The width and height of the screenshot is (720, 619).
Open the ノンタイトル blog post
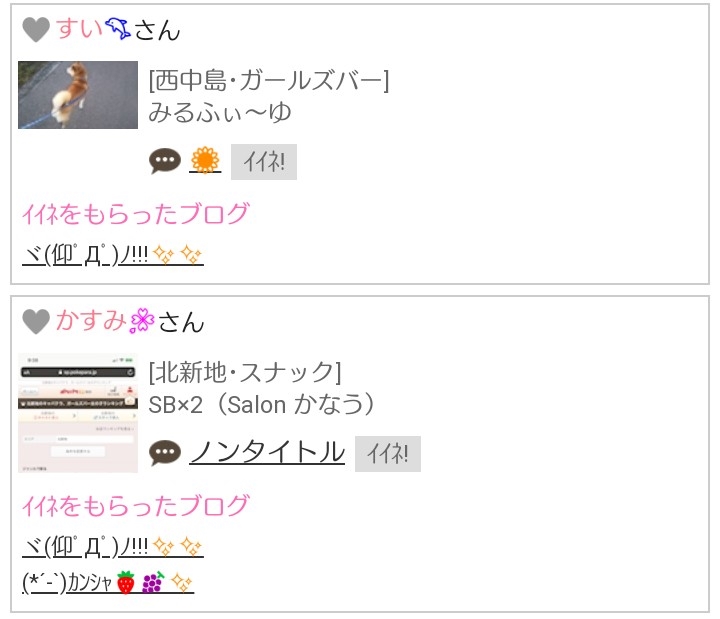pos(267,452)
